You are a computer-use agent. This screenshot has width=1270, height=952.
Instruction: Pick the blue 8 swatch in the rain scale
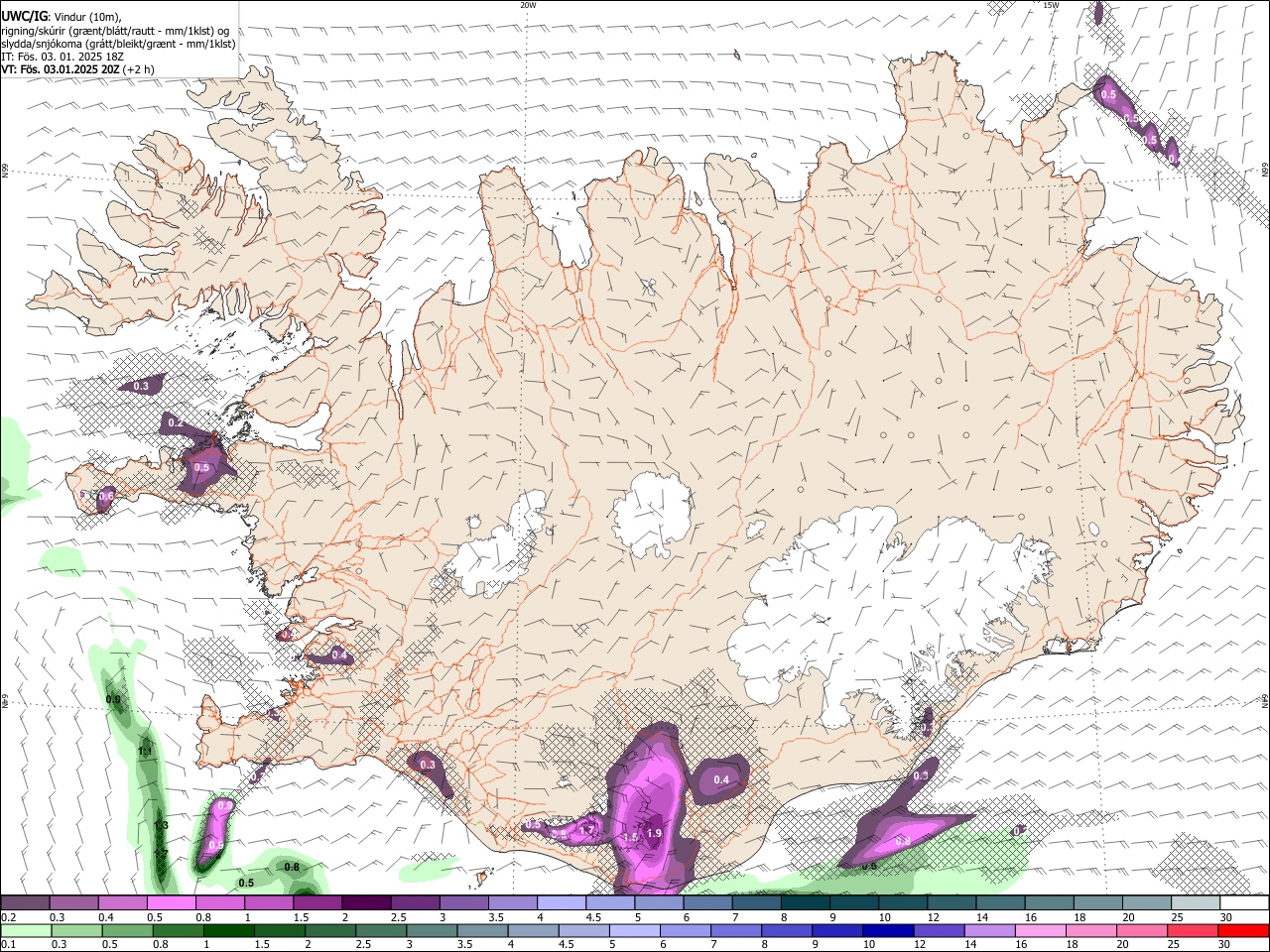(787, 930)
